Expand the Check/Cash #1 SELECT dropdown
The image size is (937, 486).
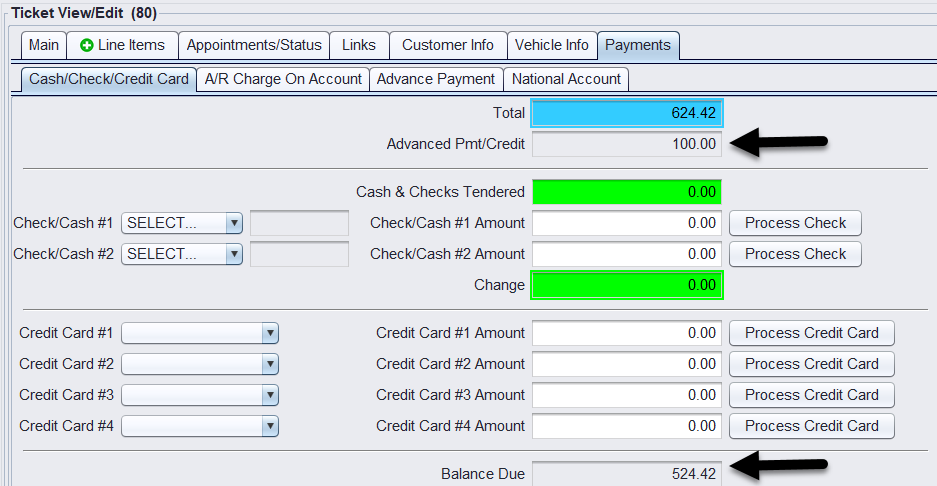pyautogui.click(x=233, y=223)
